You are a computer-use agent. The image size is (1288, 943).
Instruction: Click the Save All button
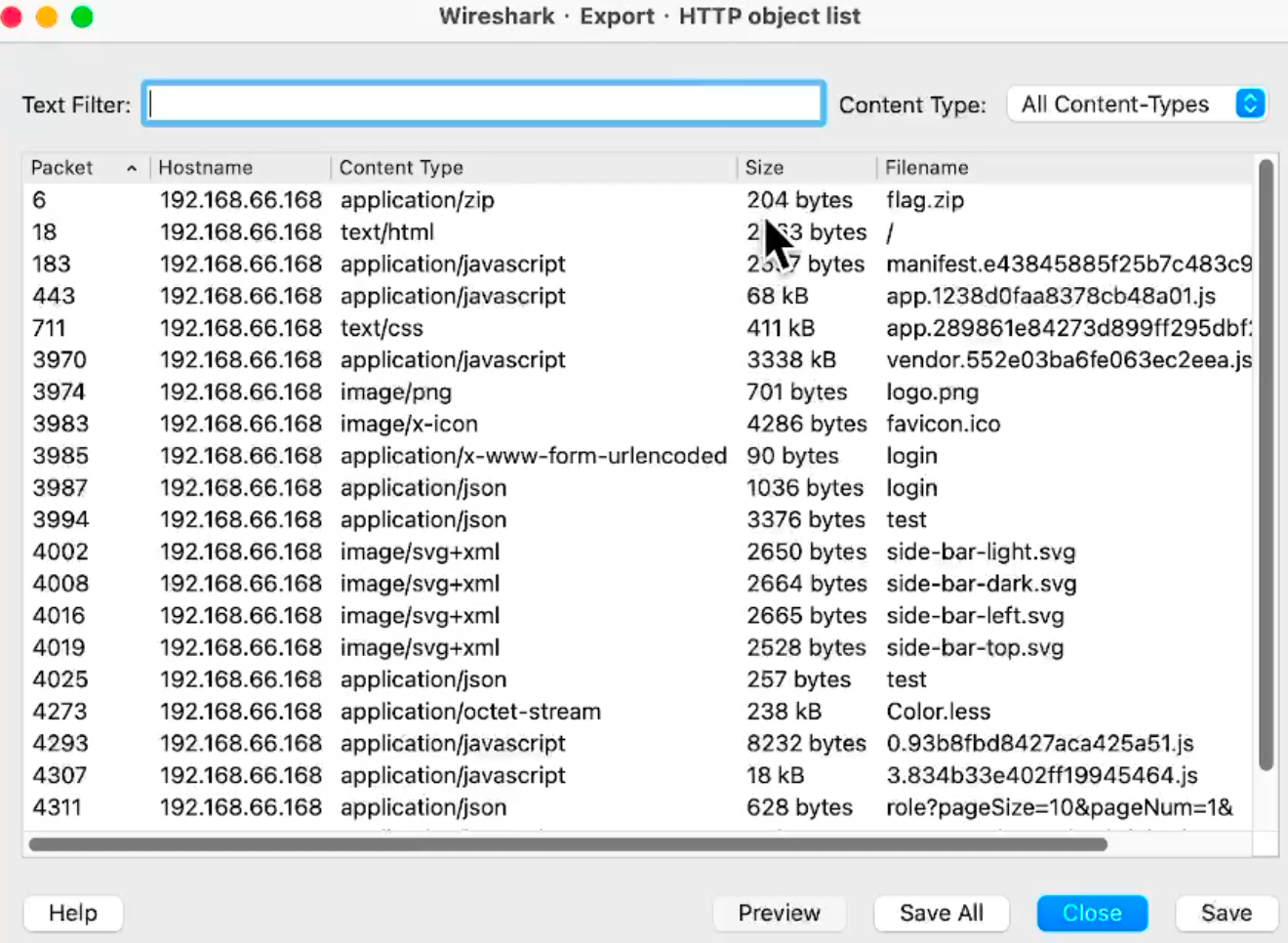941,913
